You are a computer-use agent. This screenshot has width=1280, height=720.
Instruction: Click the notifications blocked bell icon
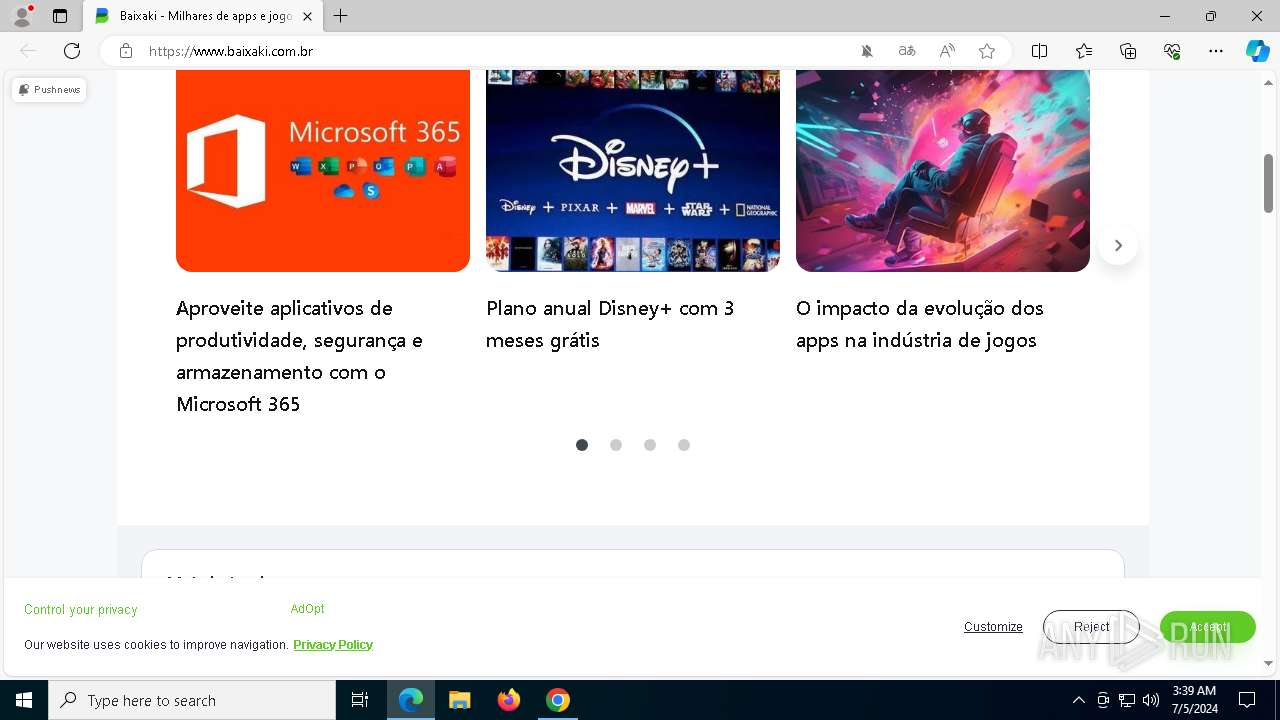click(x=867, y=51)
